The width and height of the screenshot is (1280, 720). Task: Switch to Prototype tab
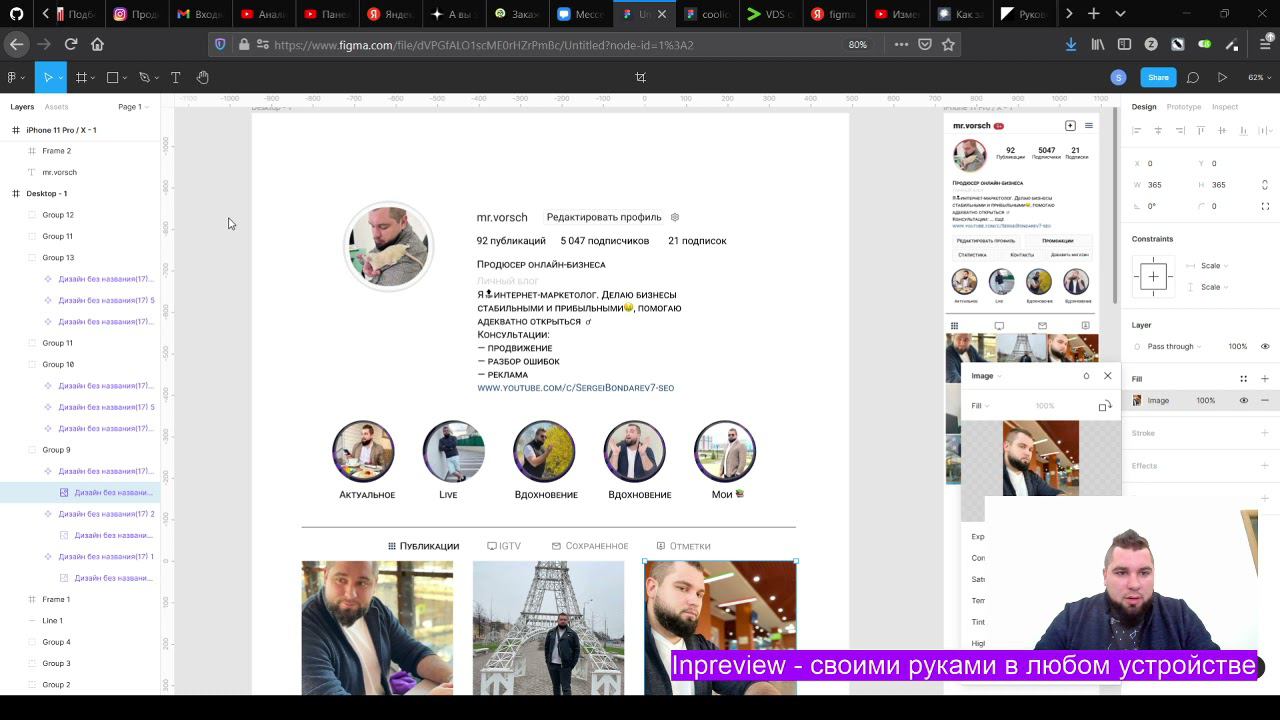click(x=1184, y=107)
